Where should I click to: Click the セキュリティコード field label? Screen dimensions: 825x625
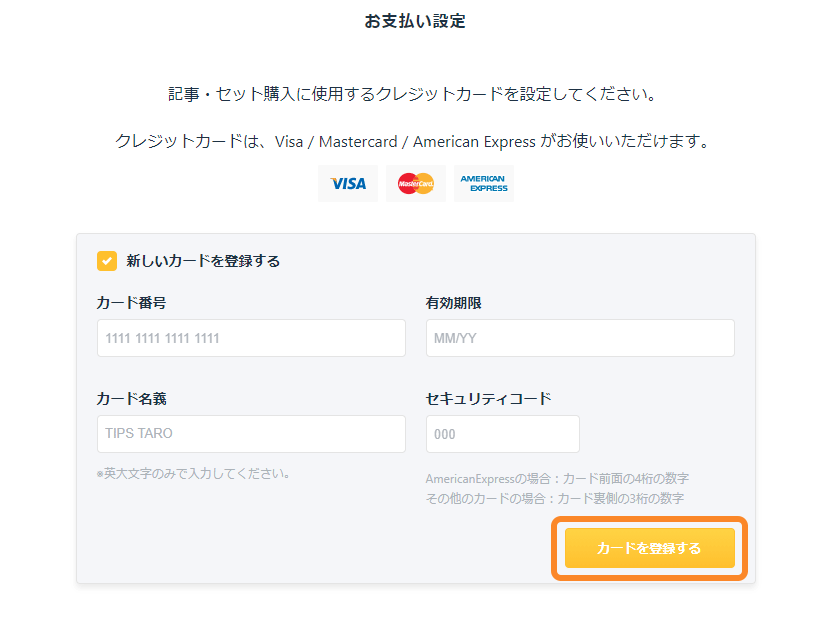pyautogui.click(x=489, y=399)
